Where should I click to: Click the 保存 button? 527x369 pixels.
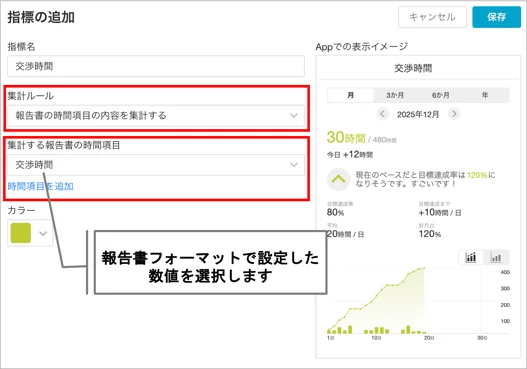pos(496,17)
